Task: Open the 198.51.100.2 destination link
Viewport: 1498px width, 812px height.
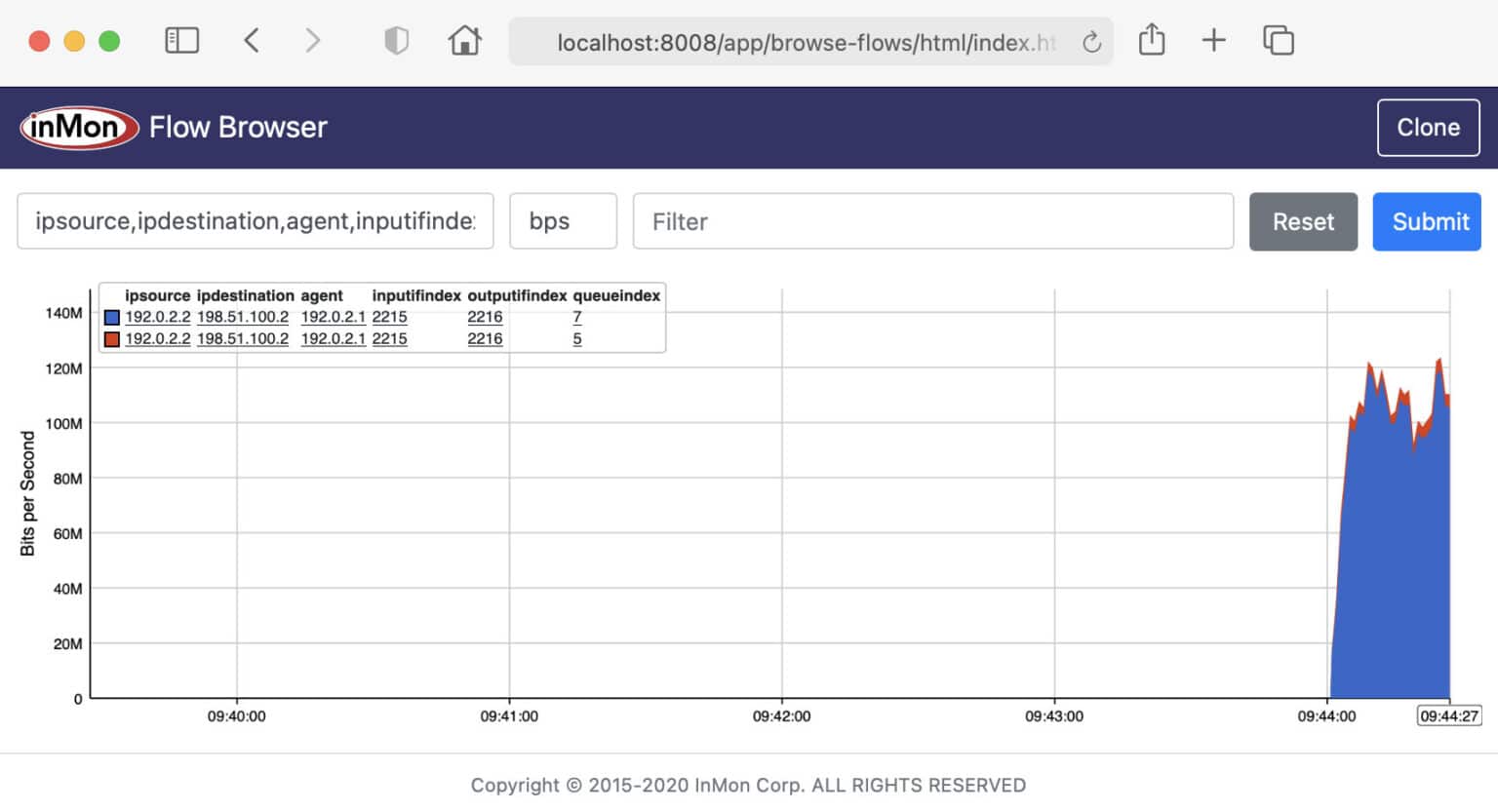Action: click(x=242, y=317)
